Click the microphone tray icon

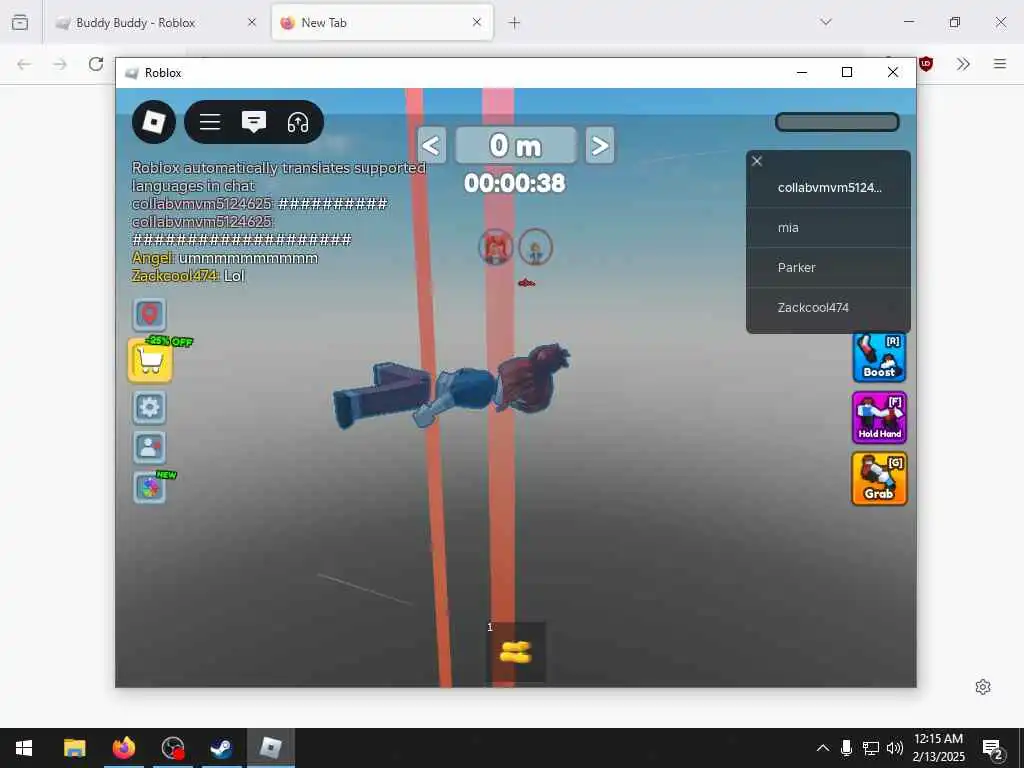[846, 748]
